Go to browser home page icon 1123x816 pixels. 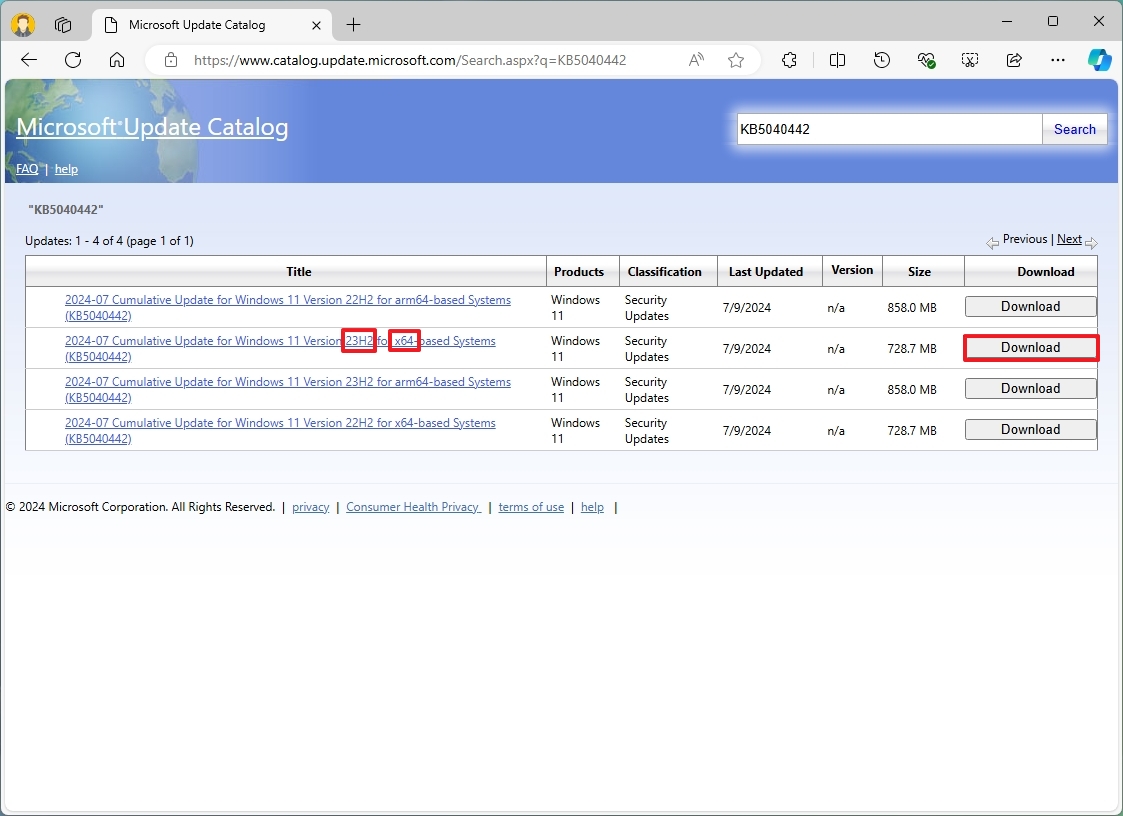click(117, 60)
